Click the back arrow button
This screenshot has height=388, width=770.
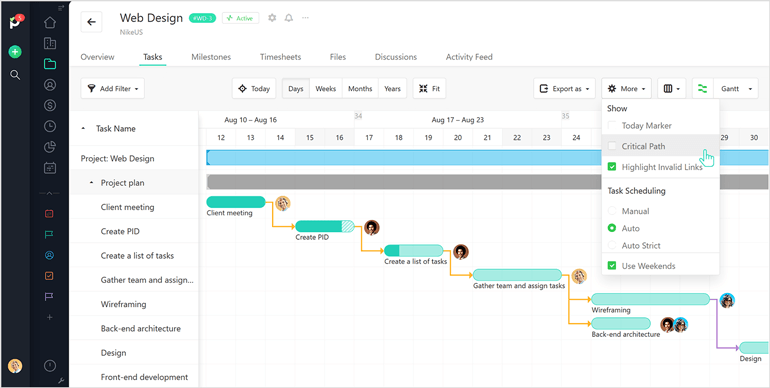tap(91, 22)
